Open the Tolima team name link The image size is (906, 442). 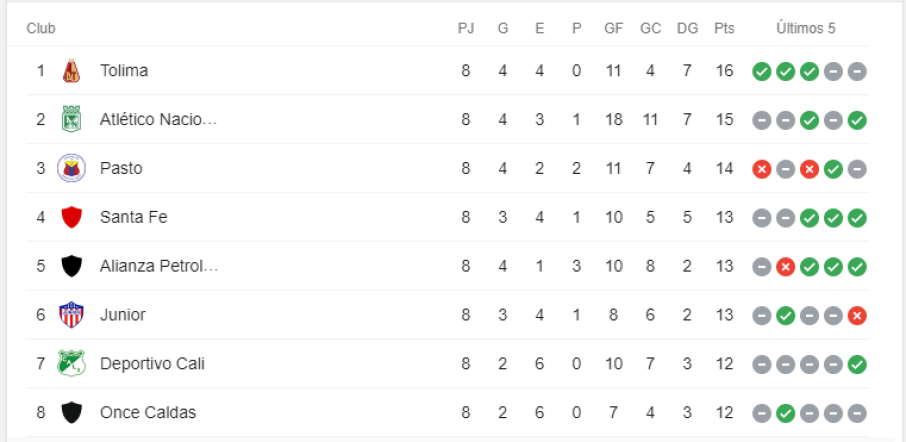click(x=124, y=71)
